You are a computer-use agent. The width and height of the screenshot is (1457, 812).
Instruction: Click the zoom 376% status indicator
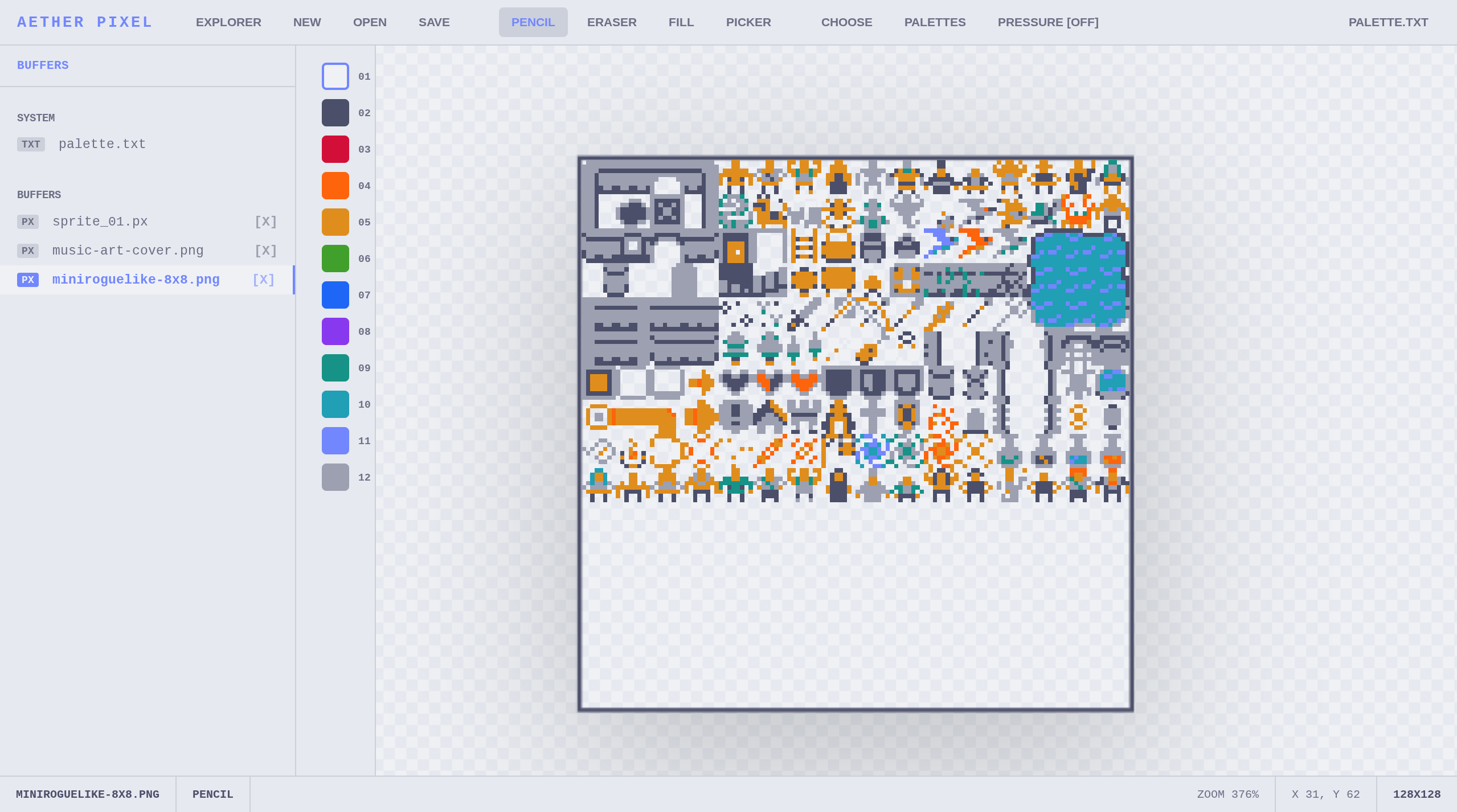click(x=1227, y=794)
